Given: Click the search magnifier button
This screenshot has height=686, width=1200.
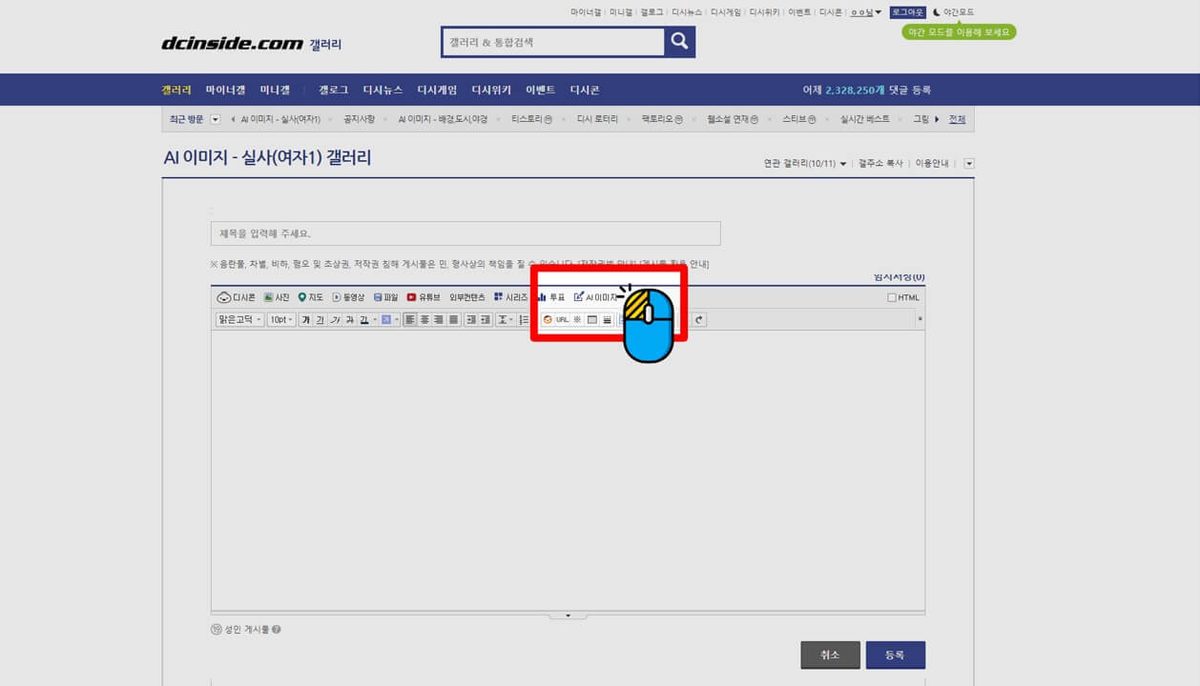Looking at the screenshot, I should point(680,41).
